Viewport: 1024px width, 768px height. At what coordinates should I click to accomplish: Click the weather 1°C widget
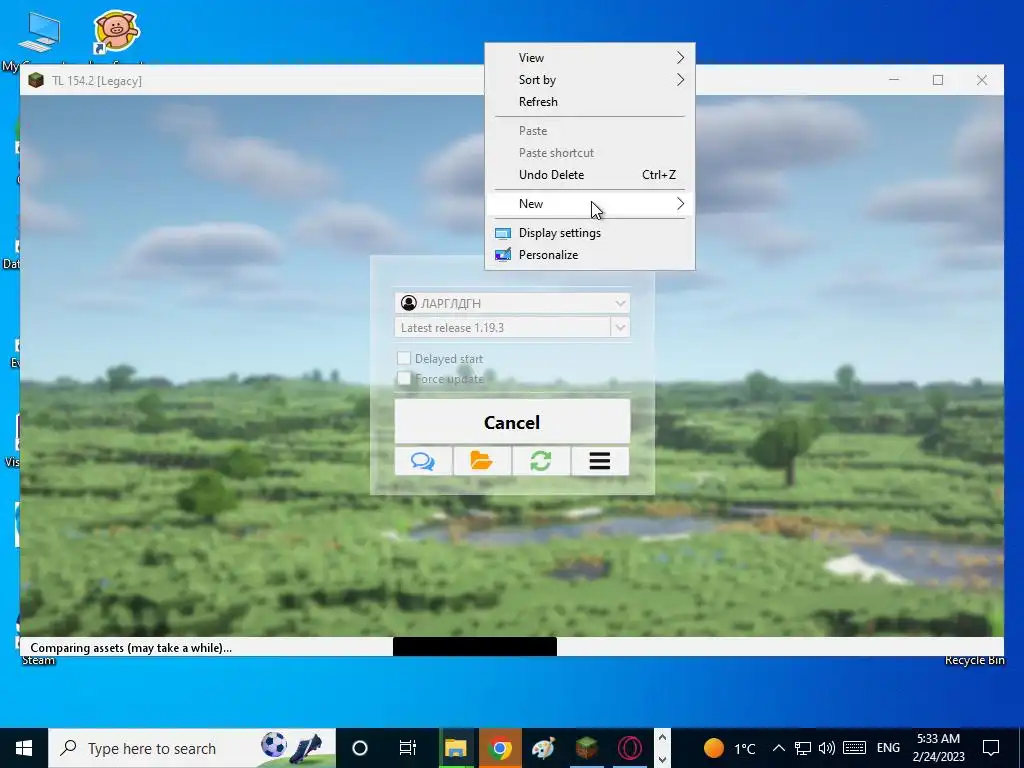[x=729, y=748]
